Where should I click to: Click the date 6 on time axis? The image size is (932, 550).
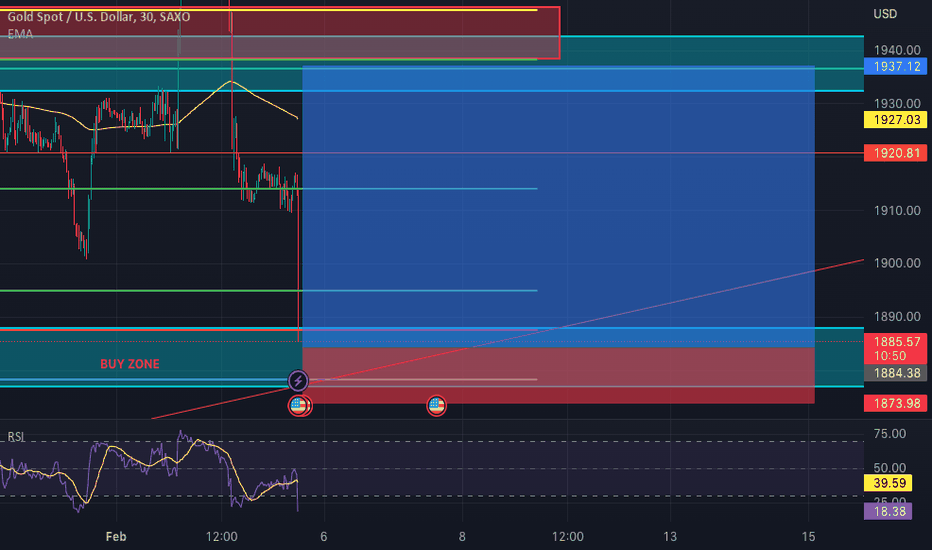tap(323, 536)
